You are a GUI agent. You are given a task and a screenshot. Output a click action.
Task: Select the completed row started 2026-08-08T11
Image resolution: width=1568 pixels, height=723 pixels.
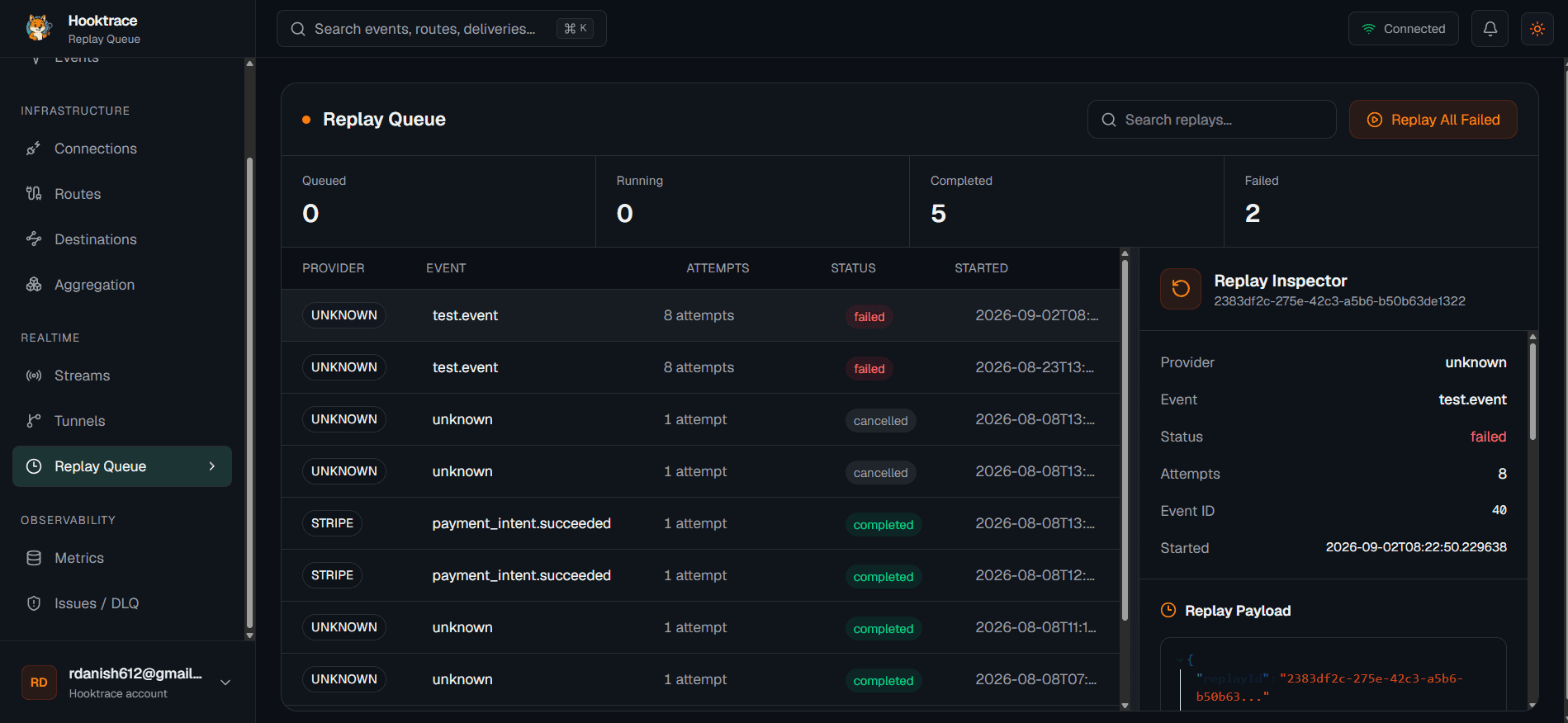(700, 627)
